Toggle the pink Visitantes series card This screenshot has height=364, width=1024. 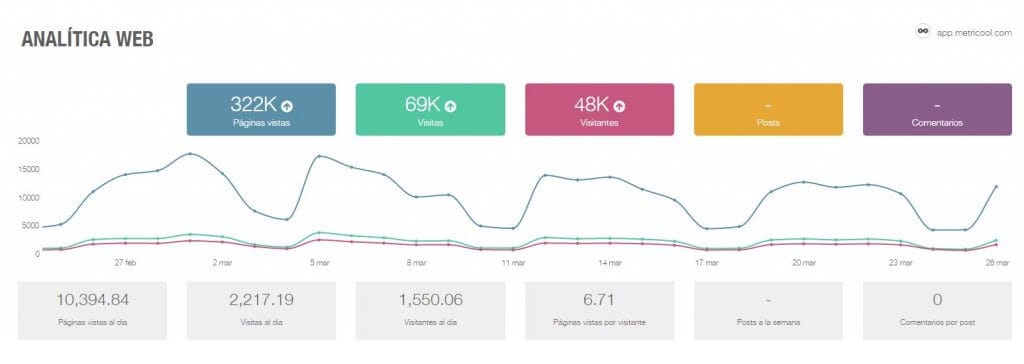[600, 109]
